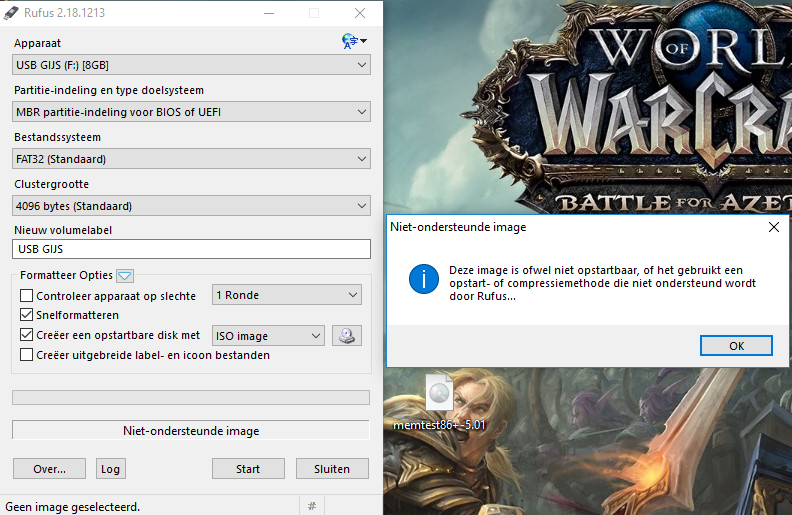Toggle Controleer apparaat op slechte checkbox

26,295
